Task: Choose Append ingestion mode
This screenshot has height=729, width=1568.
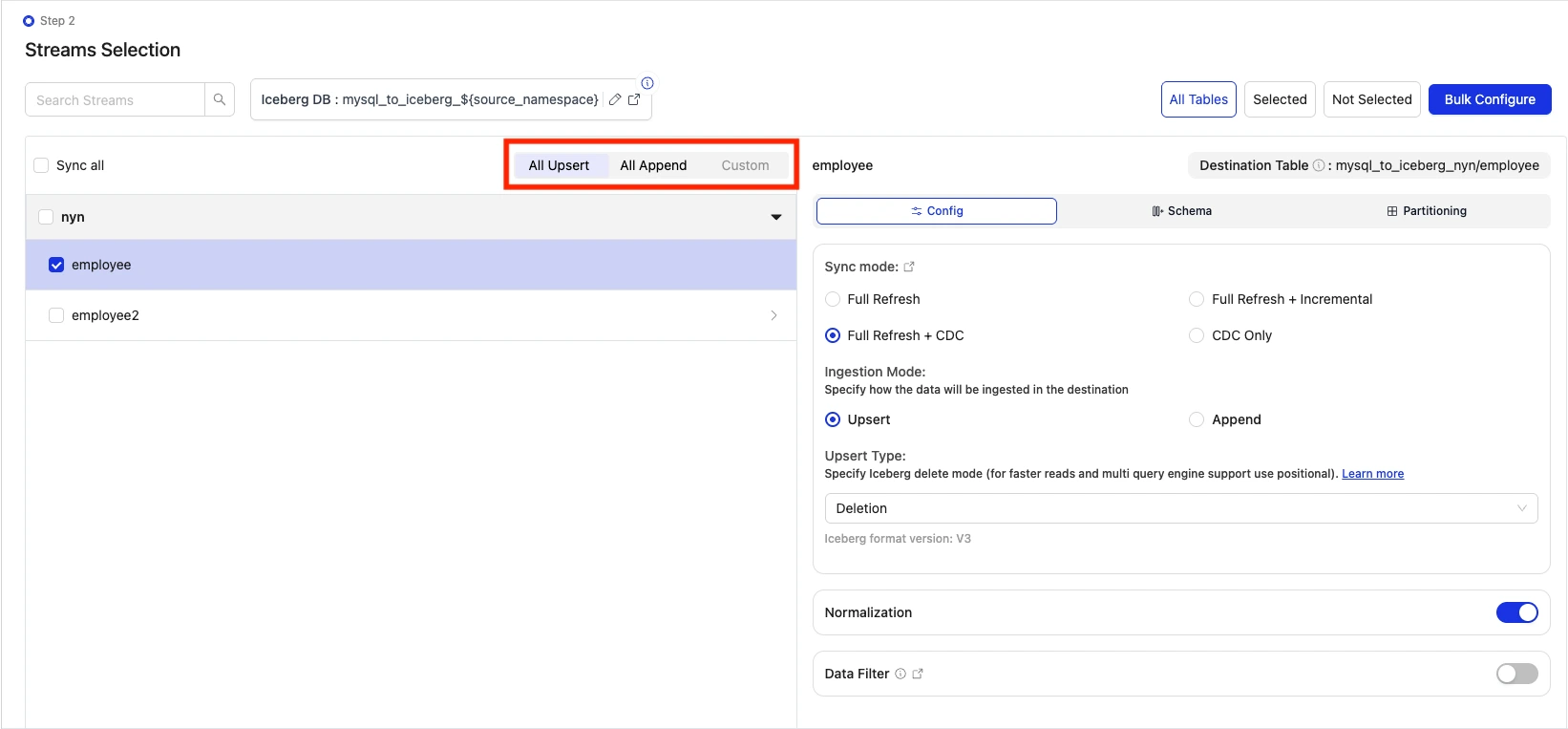Action: coord(1197,419)
